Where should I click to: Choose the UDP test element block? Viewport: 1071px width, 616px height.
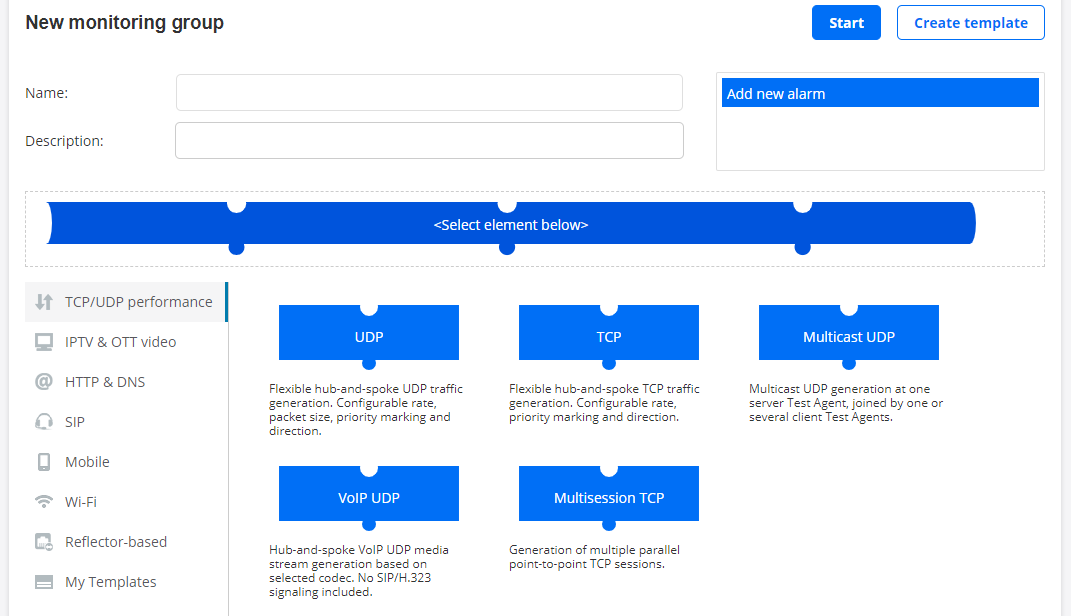(368, 337)
